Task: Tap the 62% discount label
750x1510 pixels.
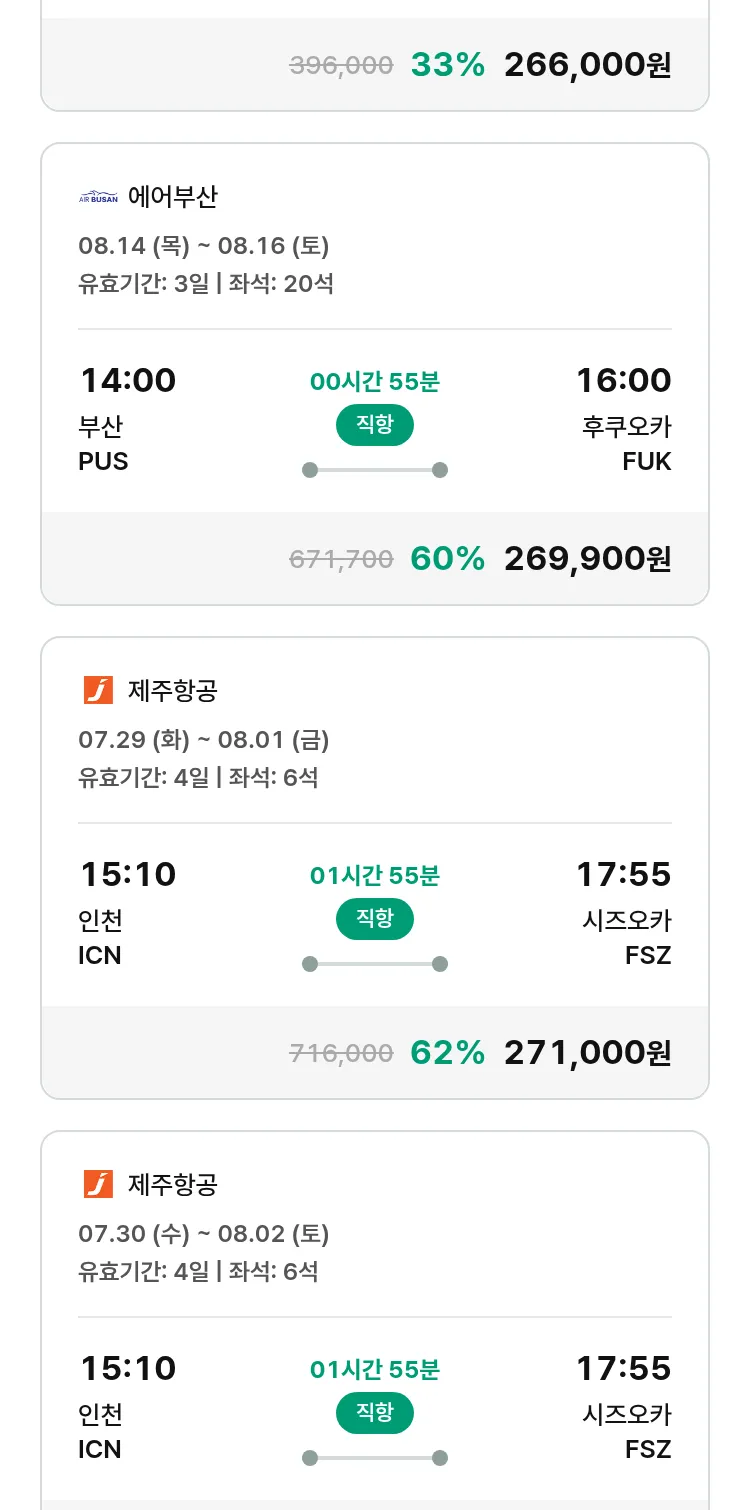Action: pos(447,1053)
